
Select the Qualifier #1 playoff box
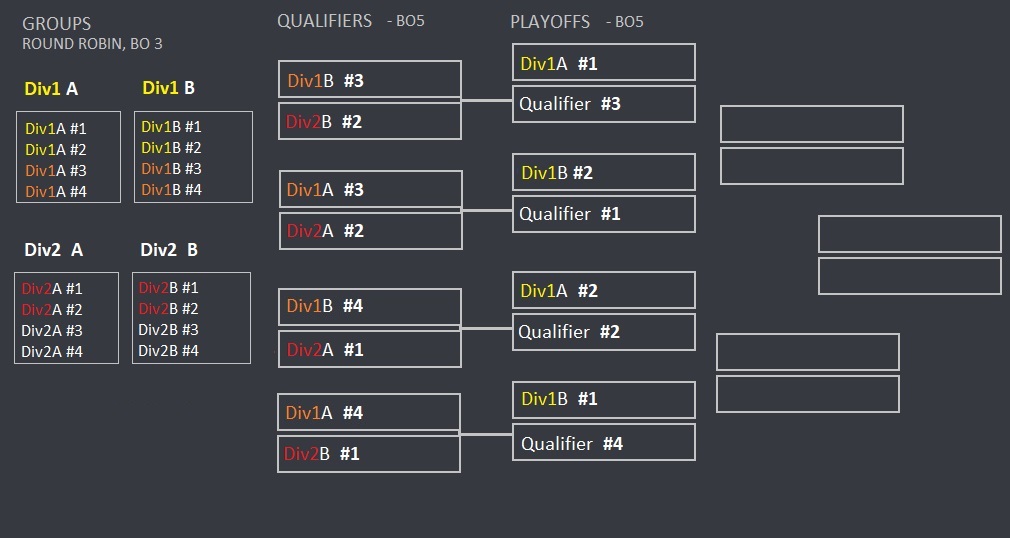click(x=603, y=214)
